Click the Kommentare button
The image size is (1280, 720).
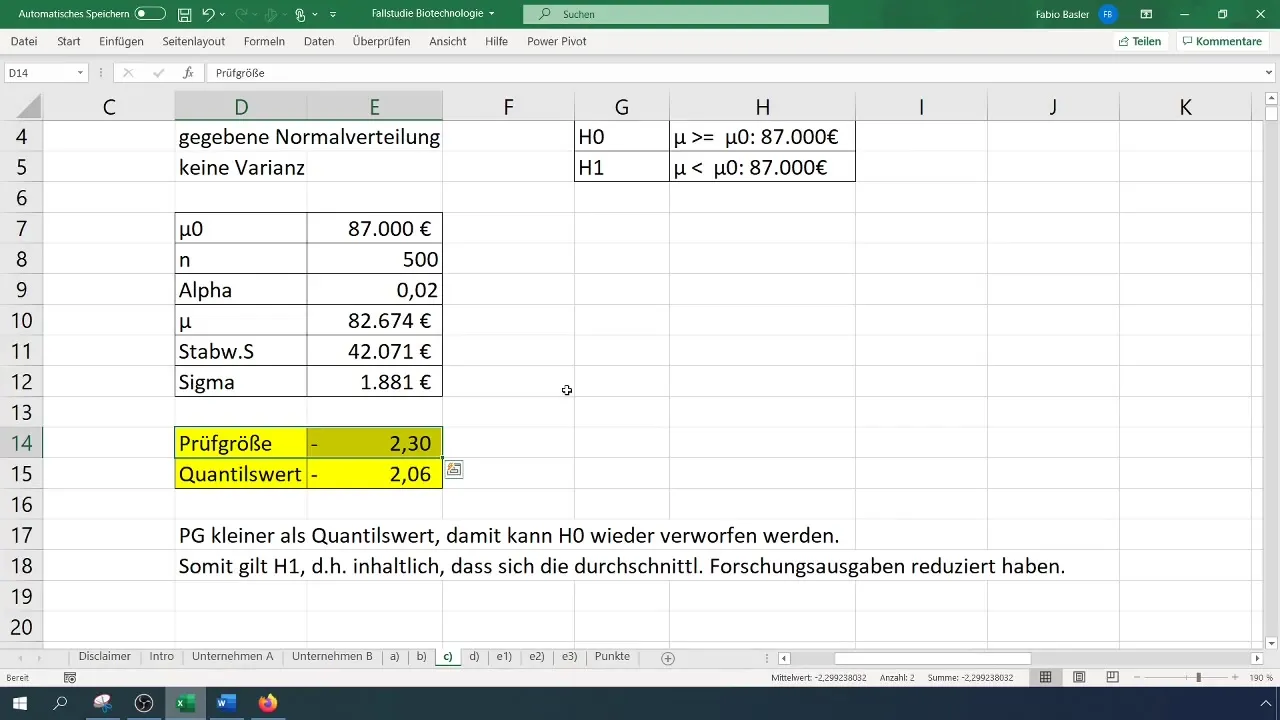[1221, 42]
